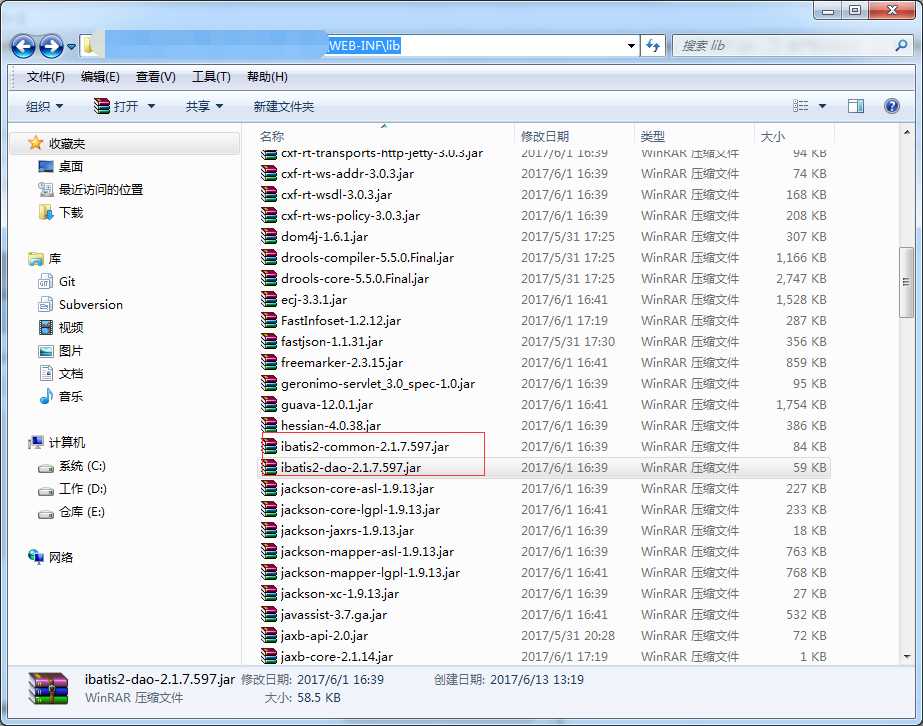Open the view options dropdown arrow
The height and width of the screenshot is (726, 923).
click(x=822, y=106)
